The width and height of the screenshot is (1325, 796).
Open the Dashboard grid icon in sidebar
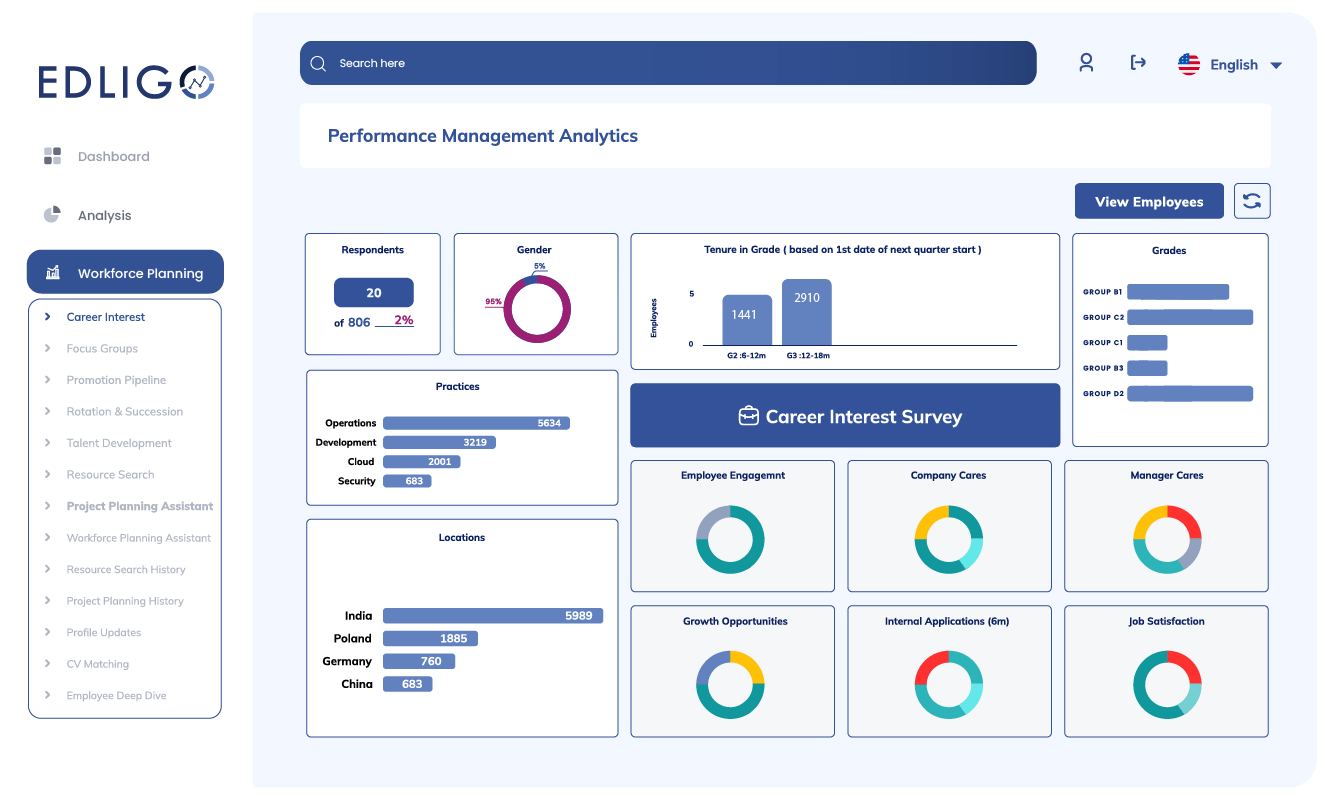pyautogui.click(x=52, y=156)
